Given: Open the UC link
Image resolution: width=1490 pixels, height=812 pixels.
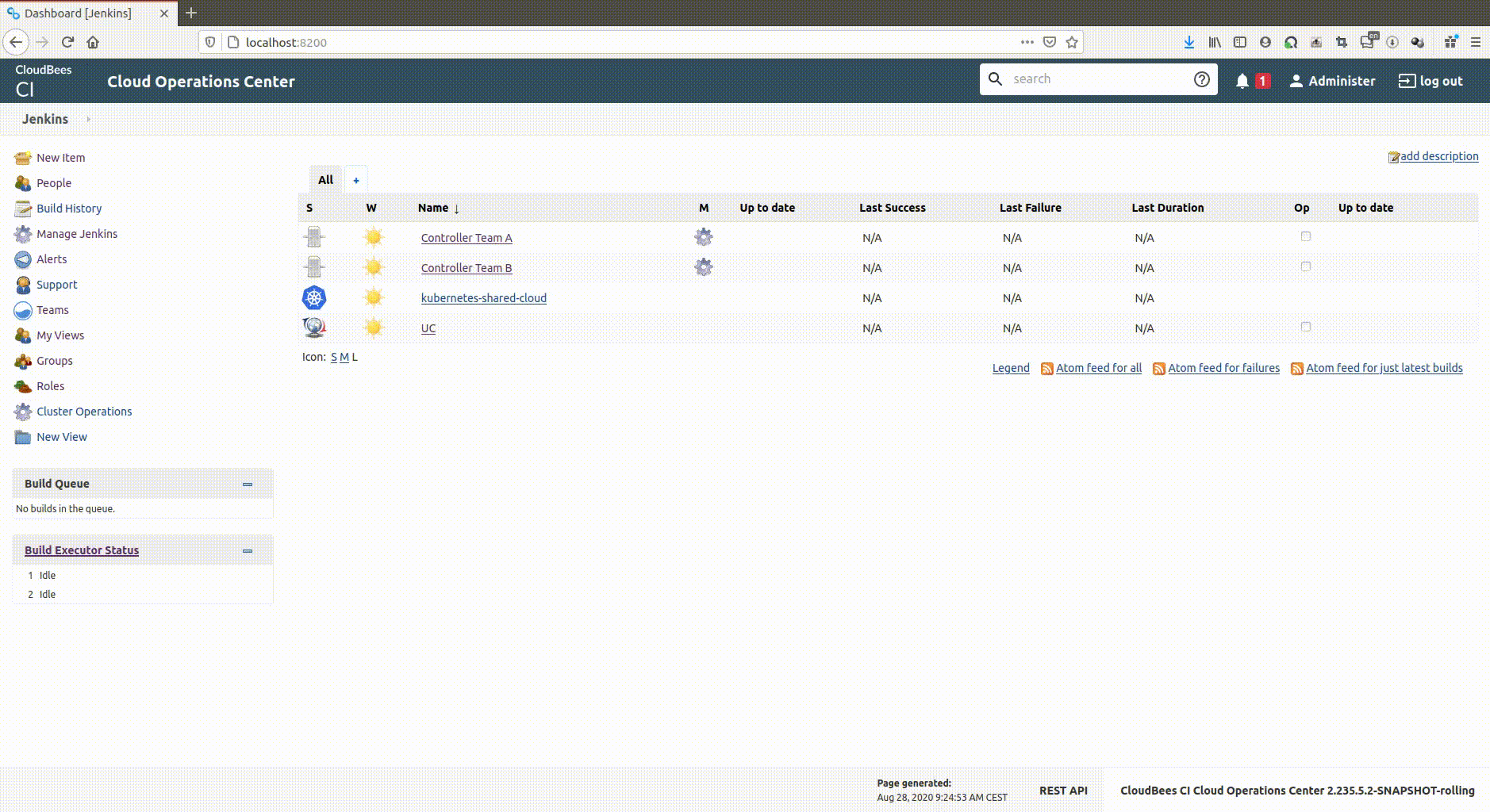Looking at the screenshot, I should [x=428, y=328].
